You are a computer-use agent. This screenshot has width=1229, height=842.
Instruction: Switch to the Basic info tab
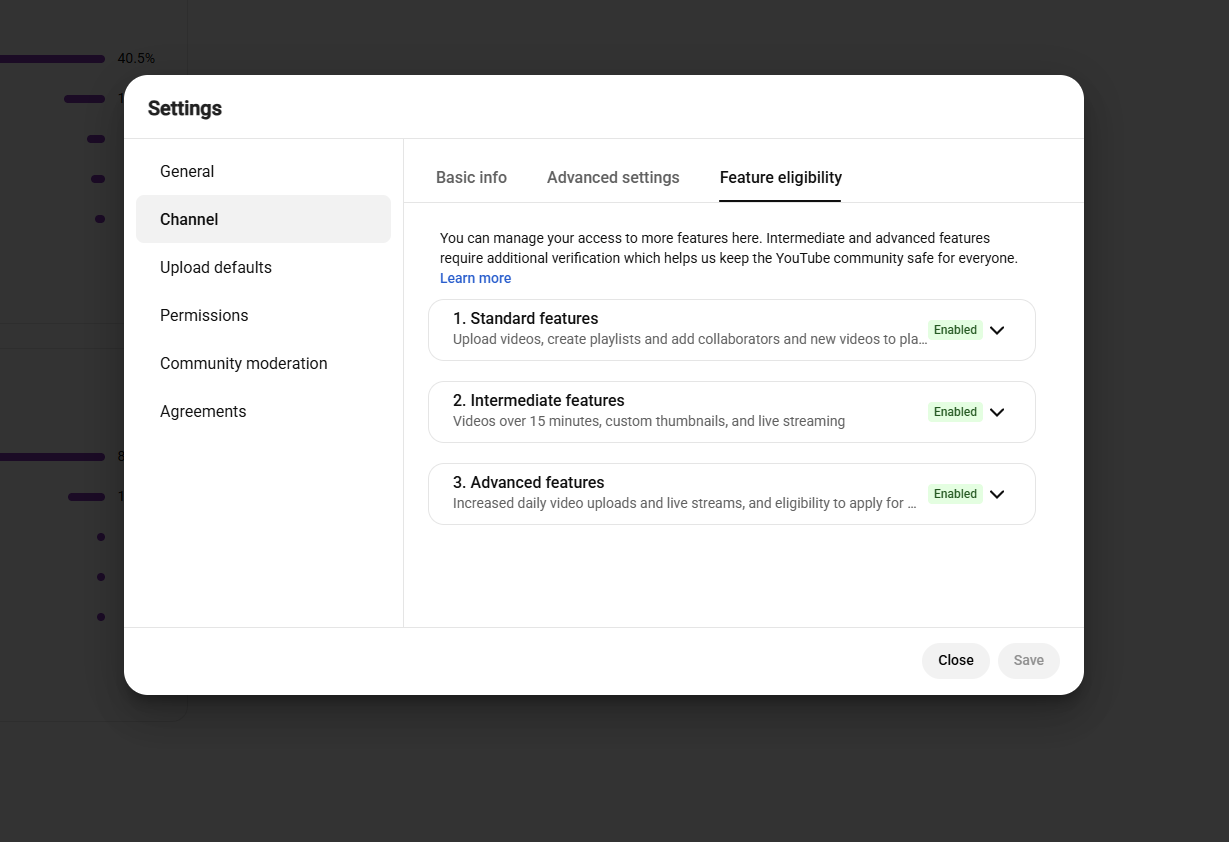471,177
